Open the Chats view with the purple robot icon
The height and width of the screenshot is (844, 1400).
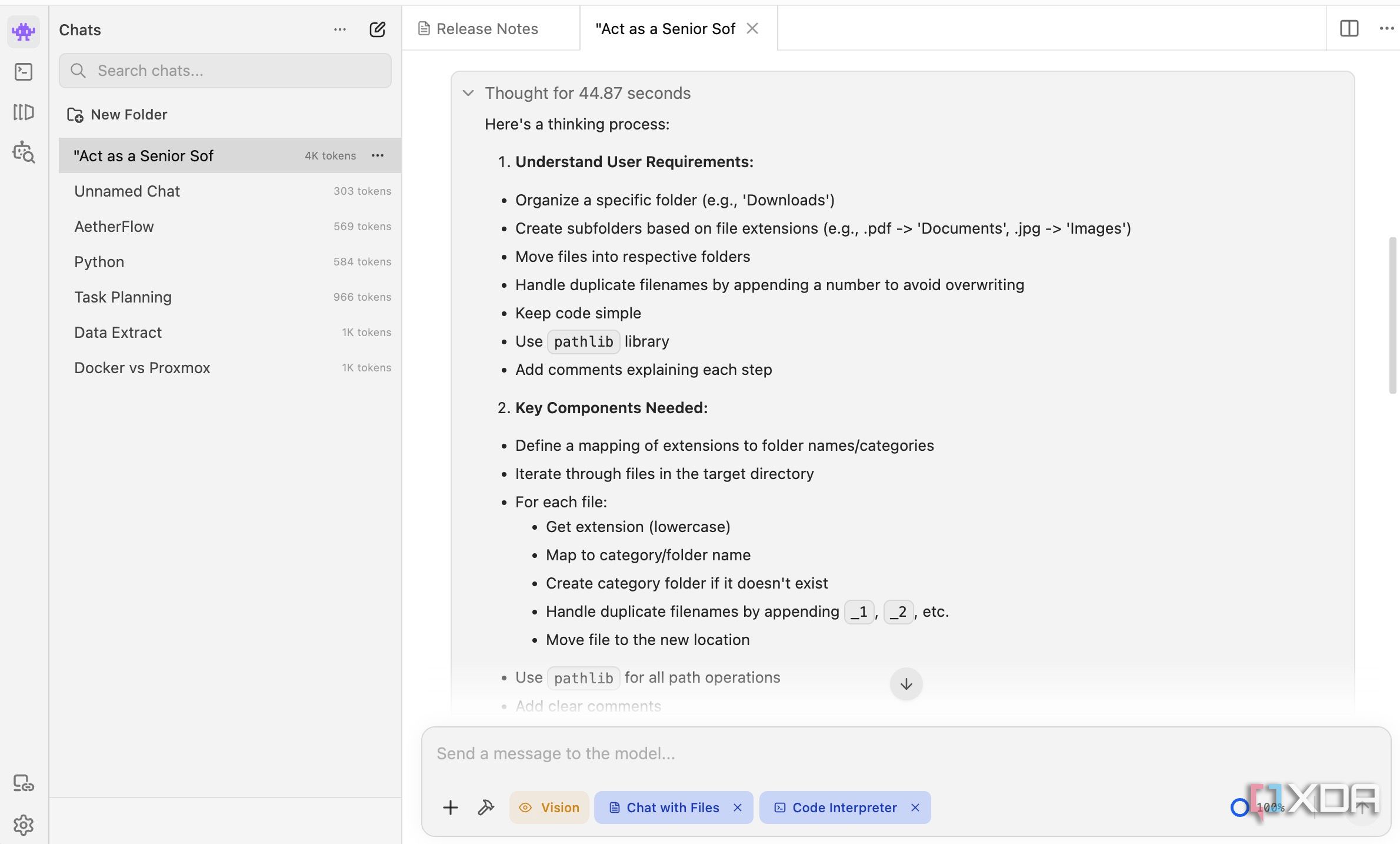[24, 31]
